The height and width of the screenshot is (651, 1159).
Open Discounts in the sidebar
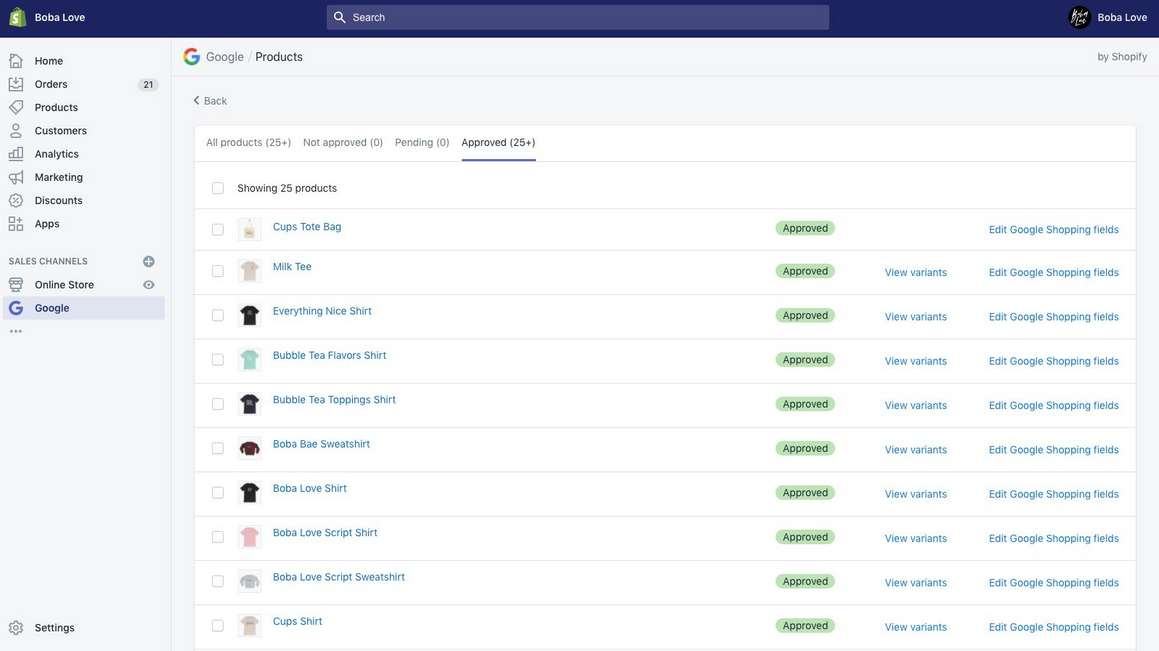click(58, 201)
